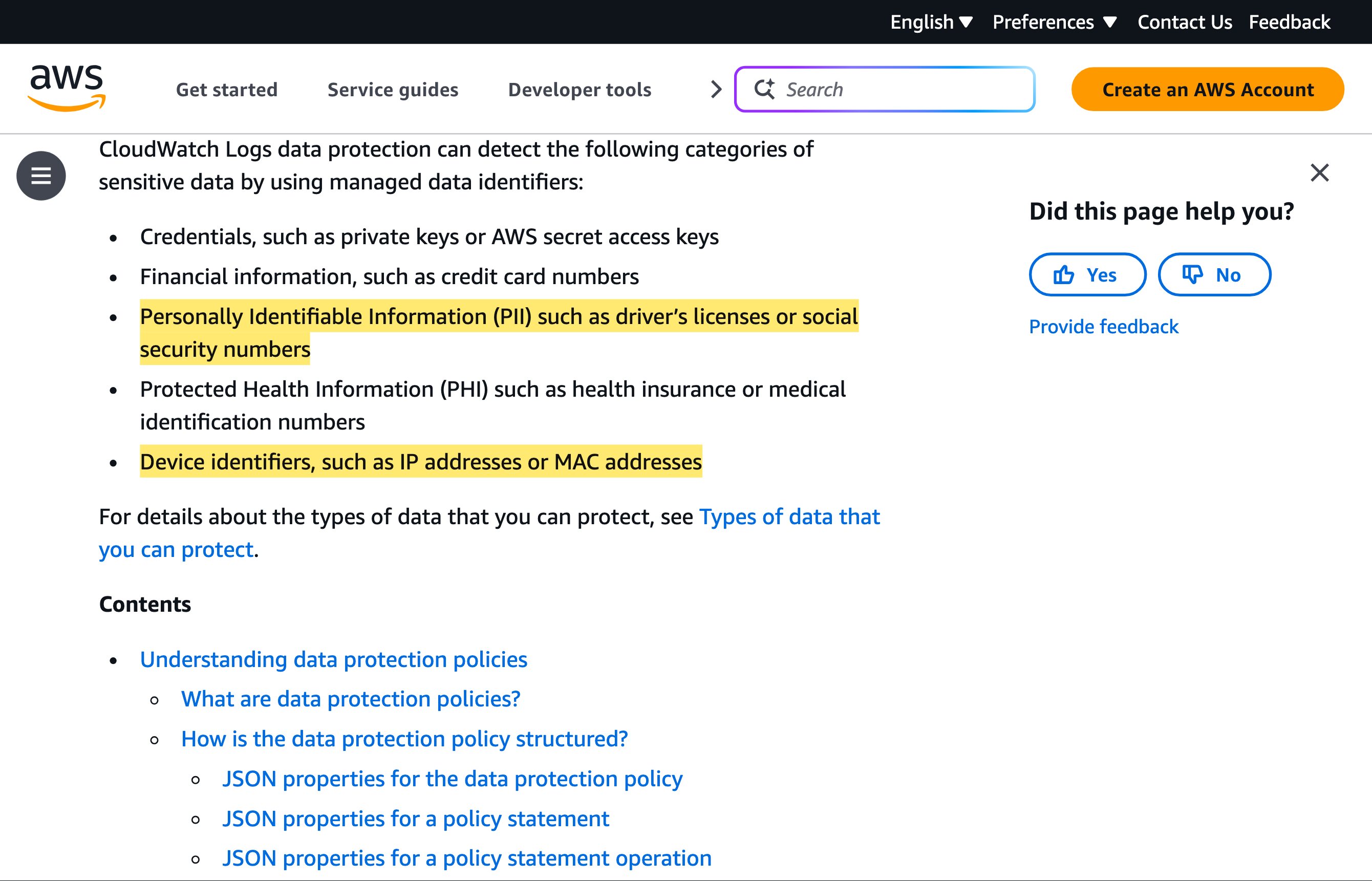Click Create an AWS Account button
Screen dimensions: 1372x881
pyautogui.click(x=1207, y=89)
